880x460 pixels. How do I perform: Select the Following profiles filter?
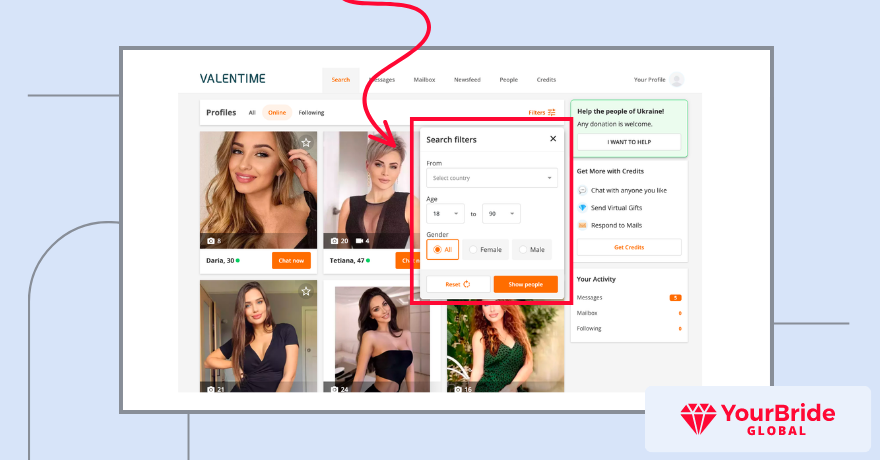(311, 113)
